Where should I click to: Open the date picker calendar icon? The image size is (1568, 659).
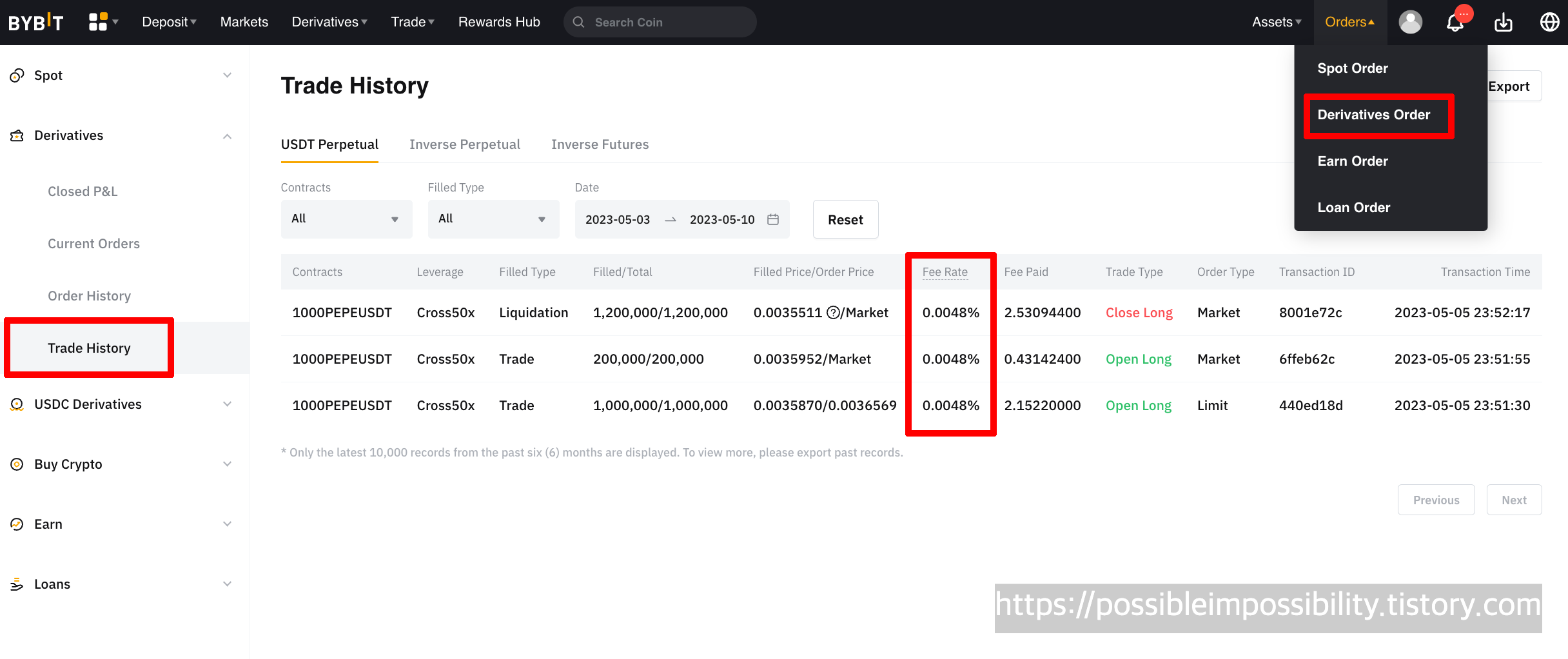(x=773, y=219)
